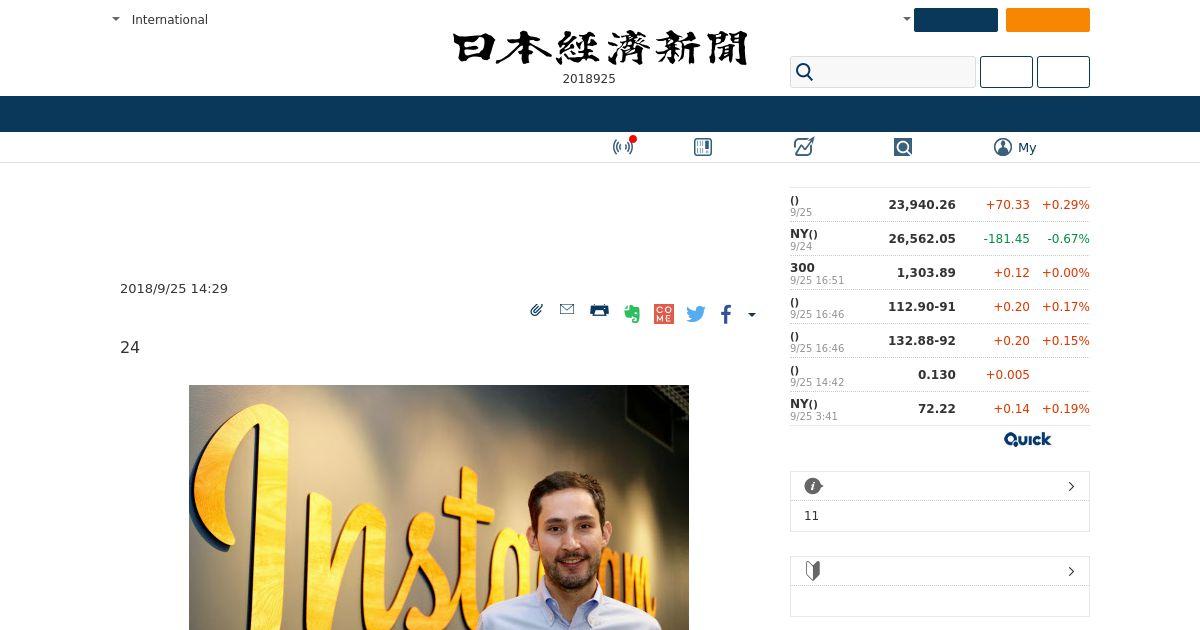The image size is (1200, 630).
Task: Click the -181.45 change value
Action: 1006,239
